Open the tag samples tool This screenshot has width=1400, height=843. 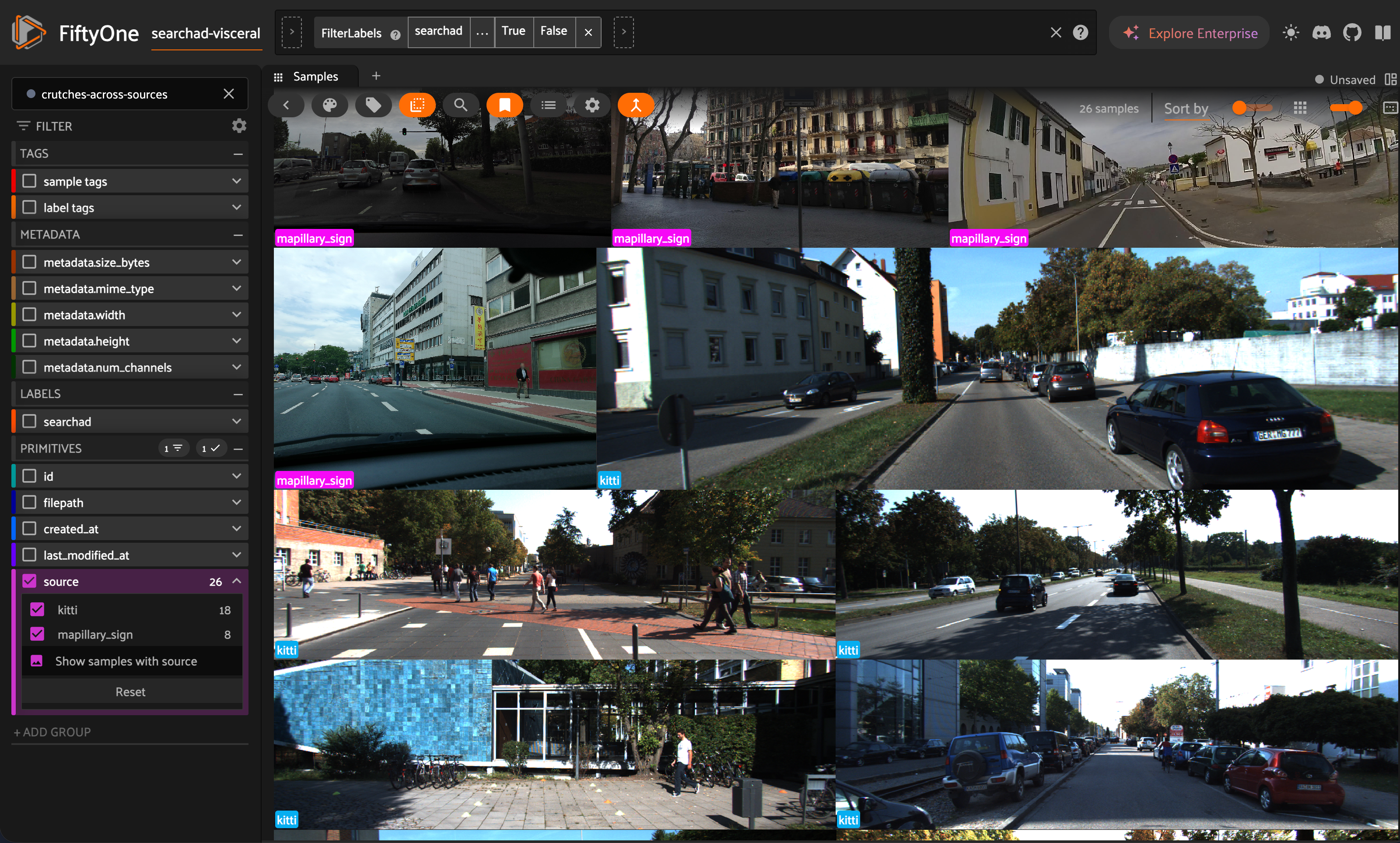point(373,105)
